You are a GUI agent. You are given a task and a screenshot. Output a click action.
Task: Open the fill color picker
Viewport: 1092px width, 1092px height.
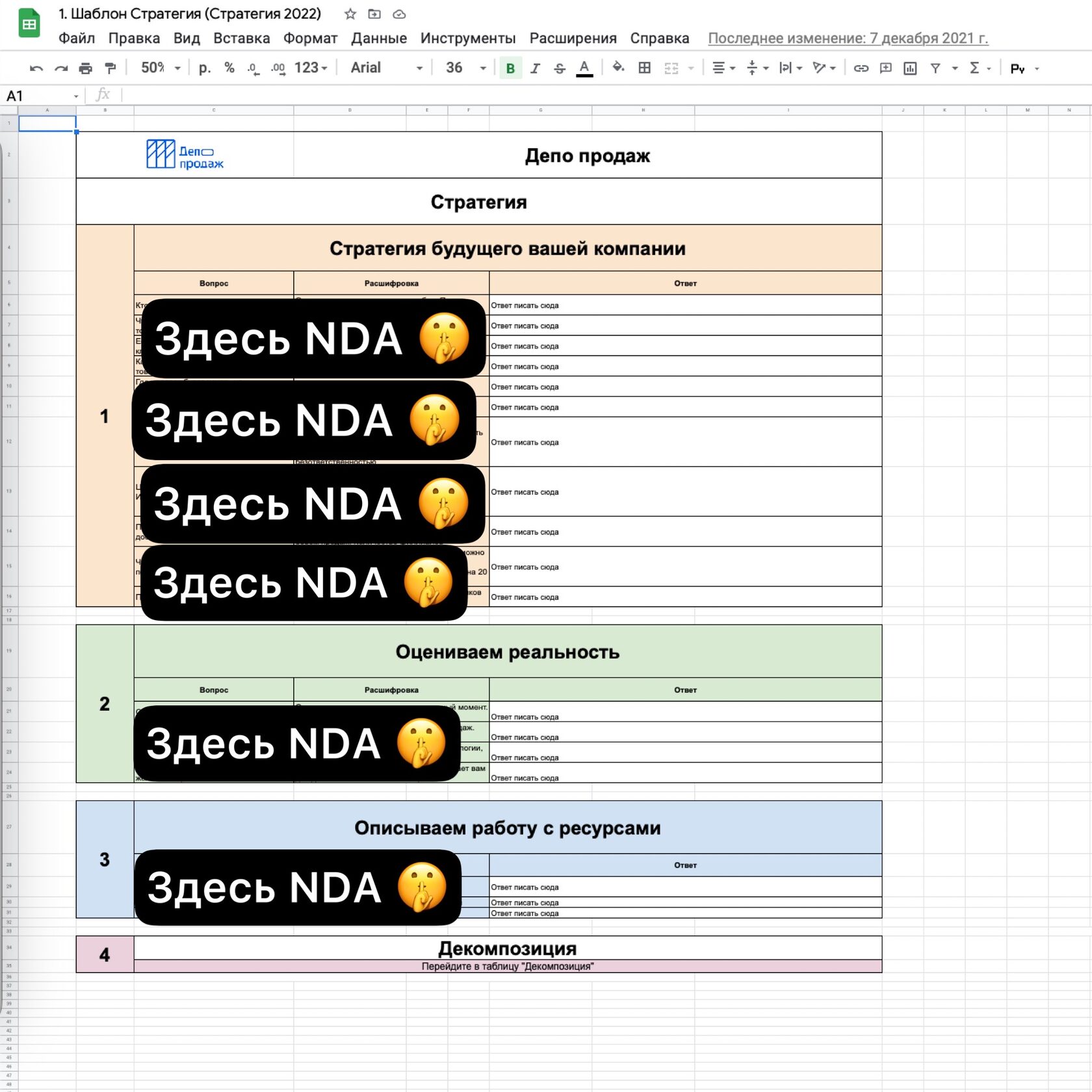coord(618,67)
